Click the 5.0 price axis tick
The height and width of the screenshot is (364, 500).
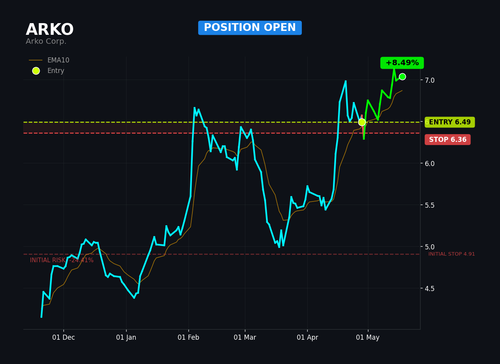tap(430, 247)
